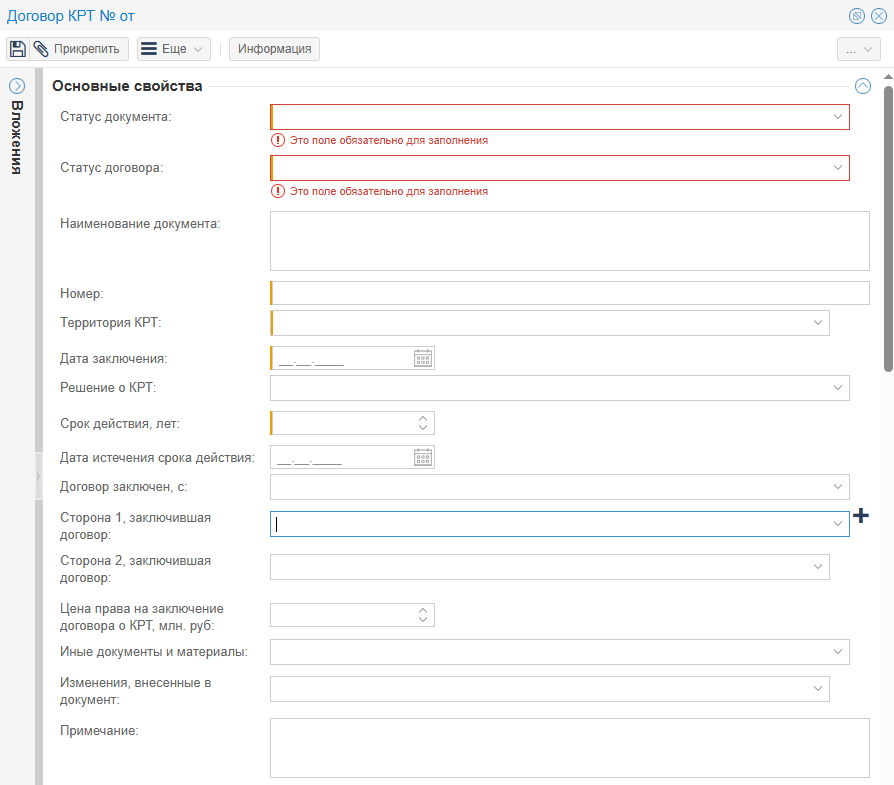Open the Территория КРТ dropdown

point(818,323)
